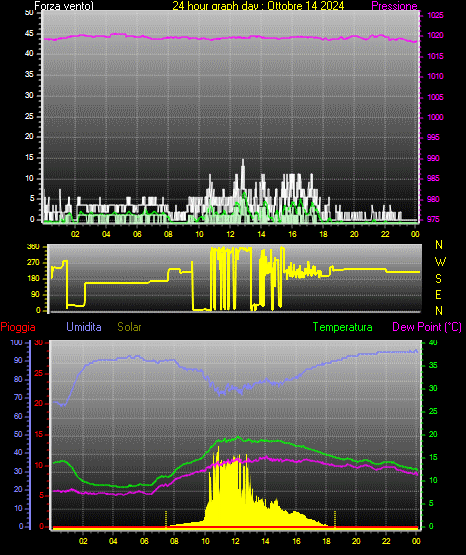
Task: Click the 12 hour mark on the wind graph
Action: coord(230,234)
